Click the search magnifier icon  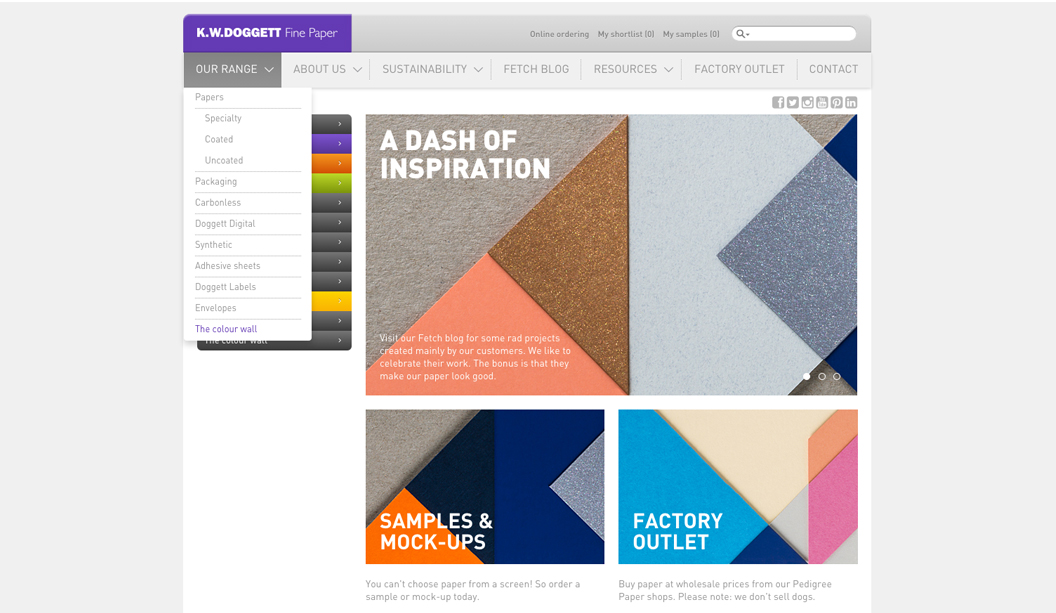(741, 34)
